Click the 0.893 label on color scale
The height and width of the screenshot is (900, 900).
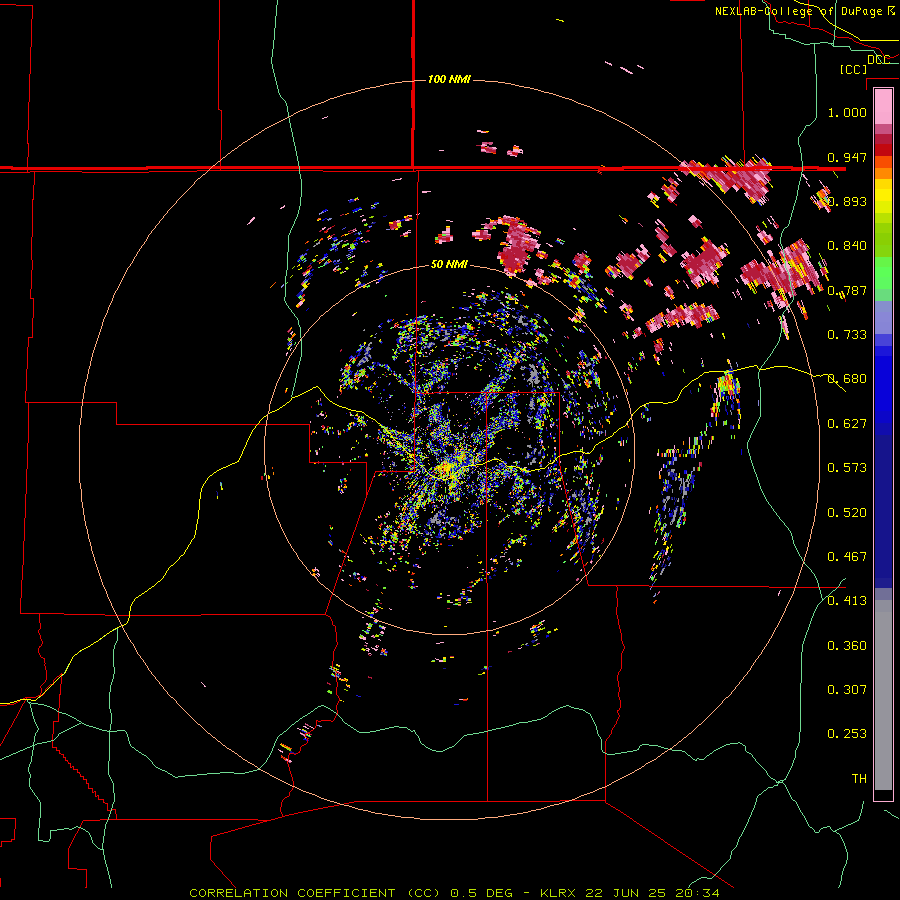point(847,201)
